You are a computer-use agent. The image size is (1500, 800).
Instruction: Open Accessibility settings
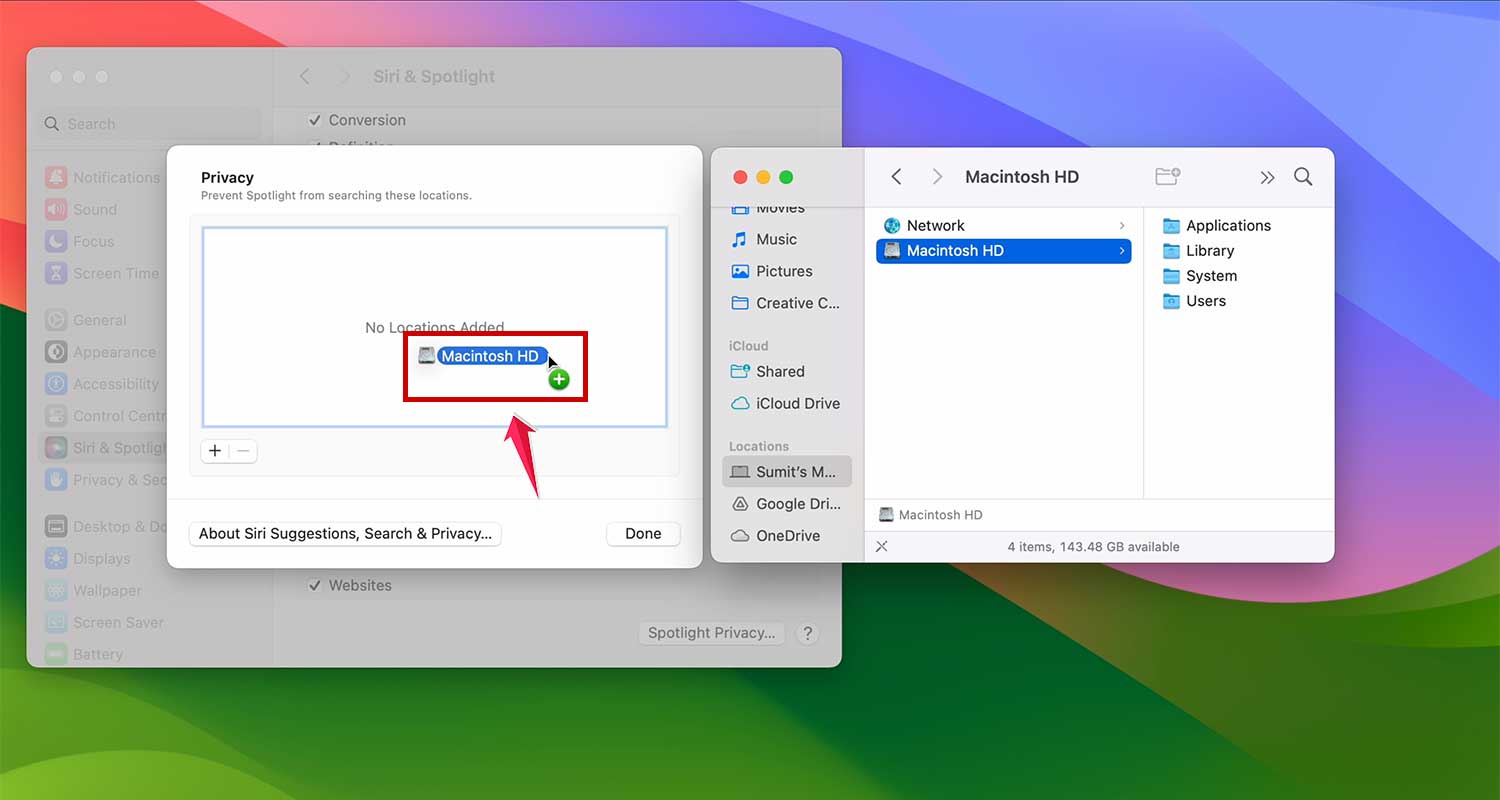(106, 384)
